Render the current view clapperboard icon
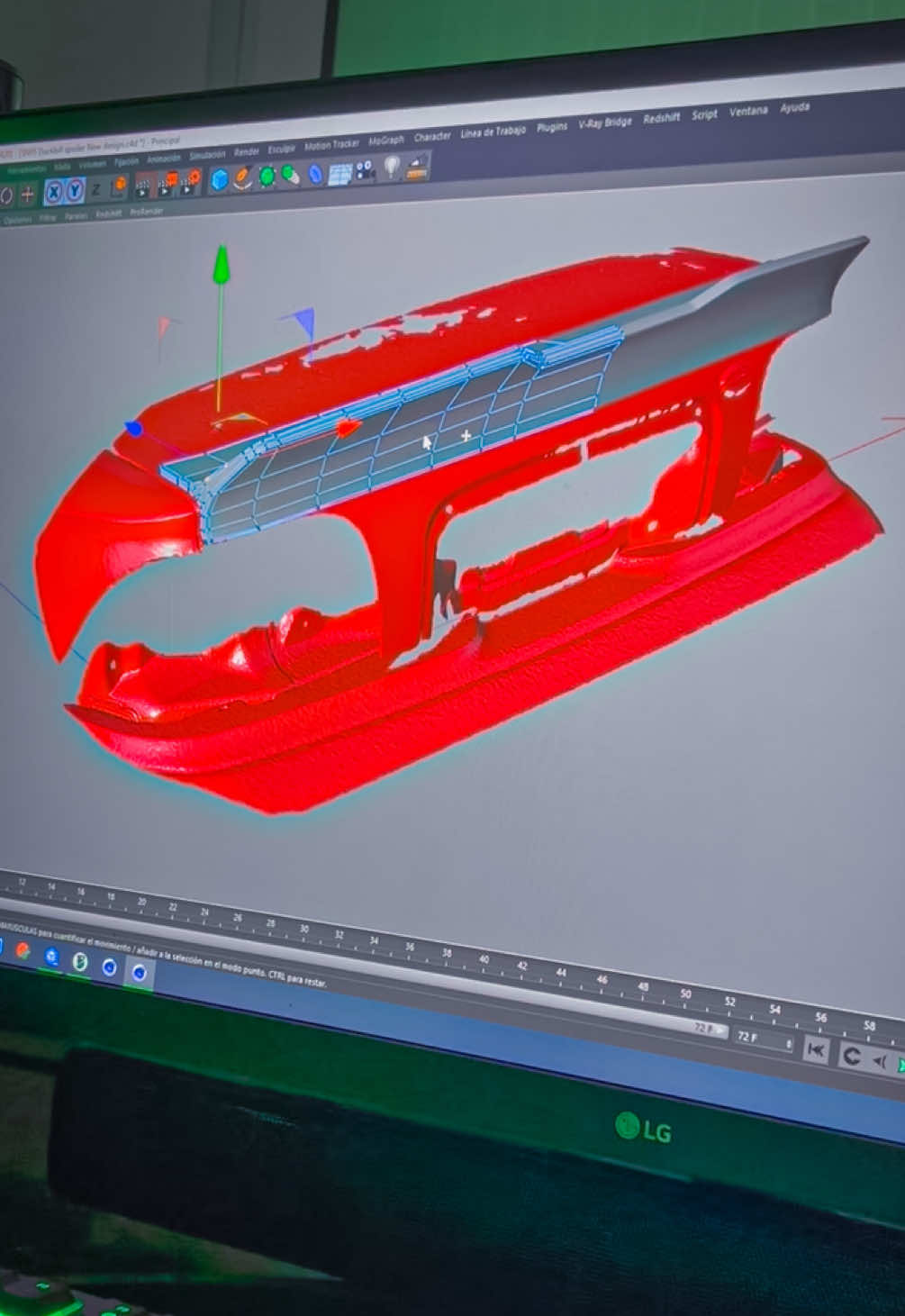The height and width of the screenshot is (1316, 905). pyautogui.click(x=143, y=186)
